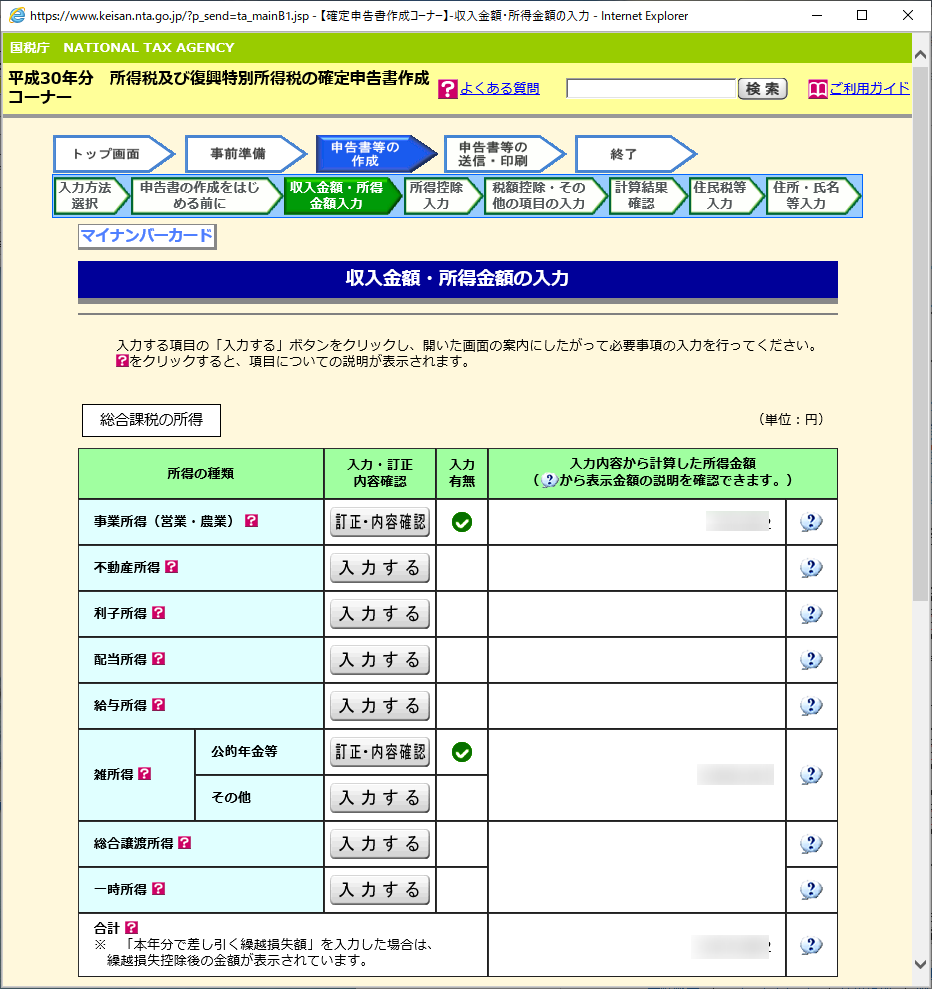The width and height of the screenshot is (932, 989).
Task: Click the book icon beside ご利用ガイド
Action: [x=817, y=89]
